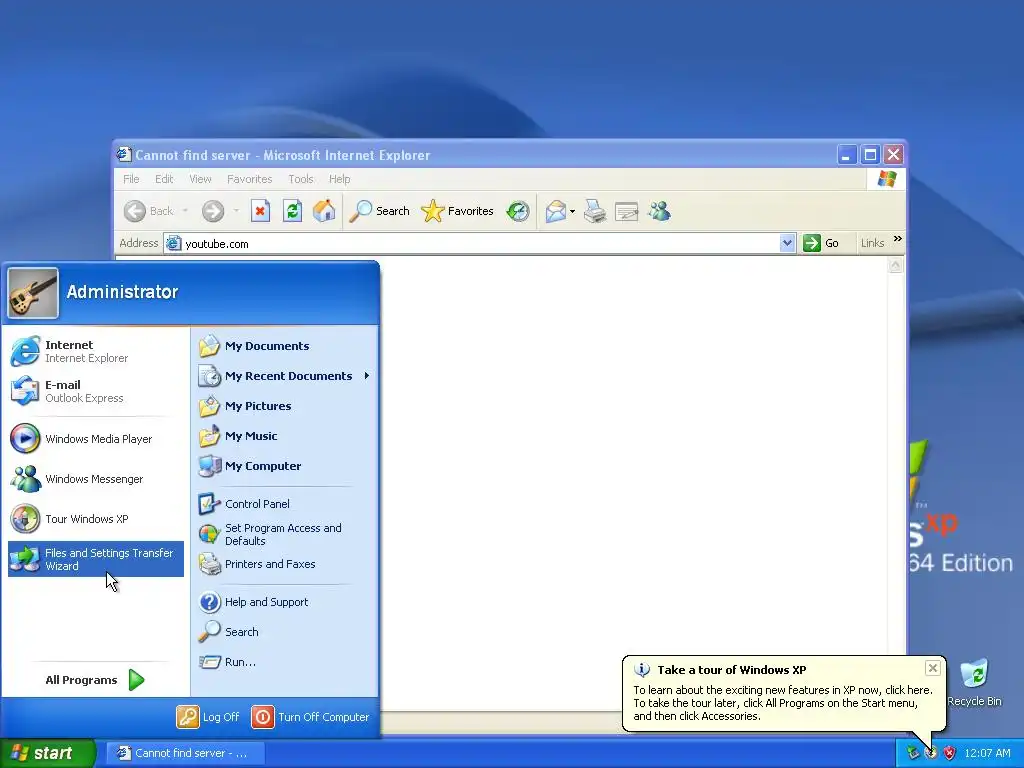Click the Home icon in toolbar
The image size is (1024, 768).
(324, 211)
